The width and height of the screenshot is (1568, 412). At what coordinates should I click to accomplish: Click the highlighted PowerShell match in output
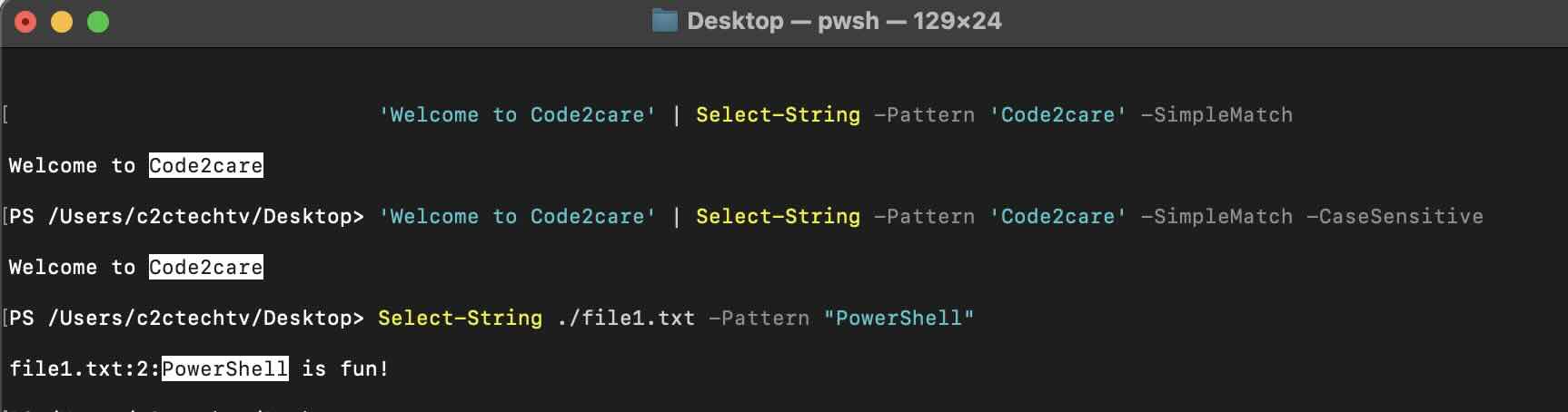pyautogui.click(x=225, y=369)
